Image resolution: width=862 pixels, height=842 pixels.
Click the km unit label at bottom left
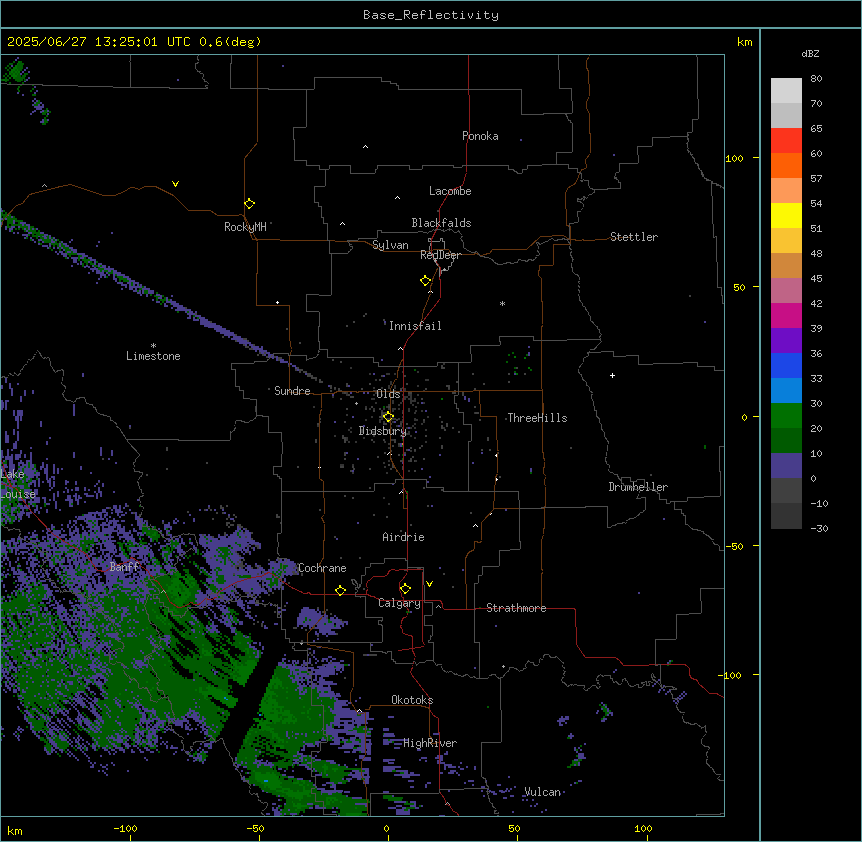click(15, 830)
